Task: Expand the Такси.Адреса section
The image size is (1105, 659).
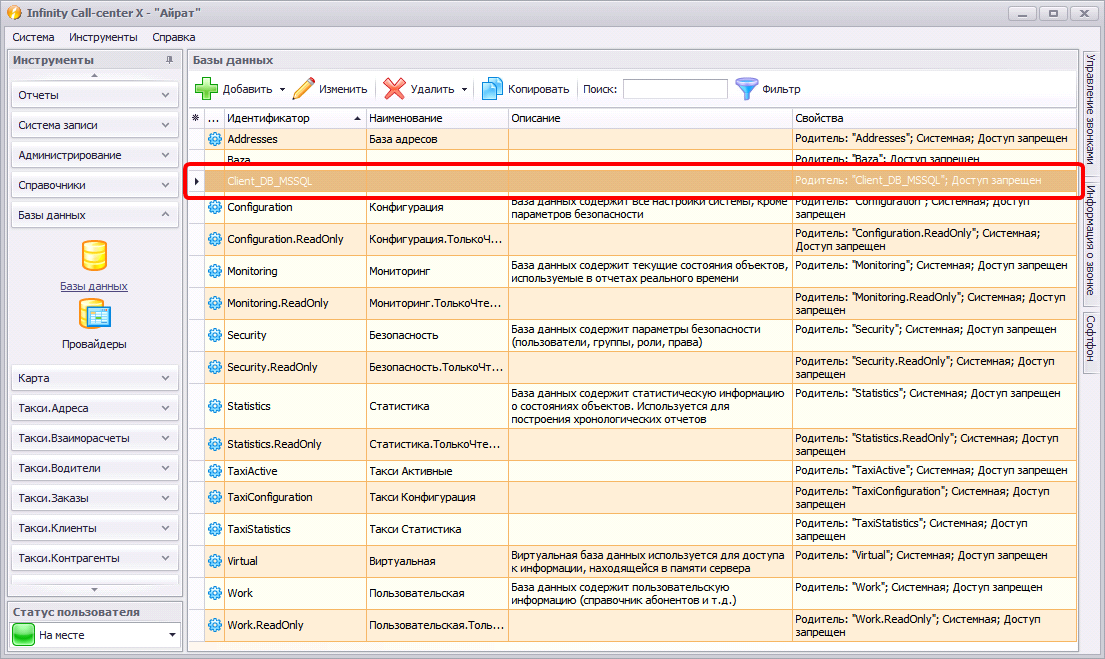Action: click(x=94, y=408)
